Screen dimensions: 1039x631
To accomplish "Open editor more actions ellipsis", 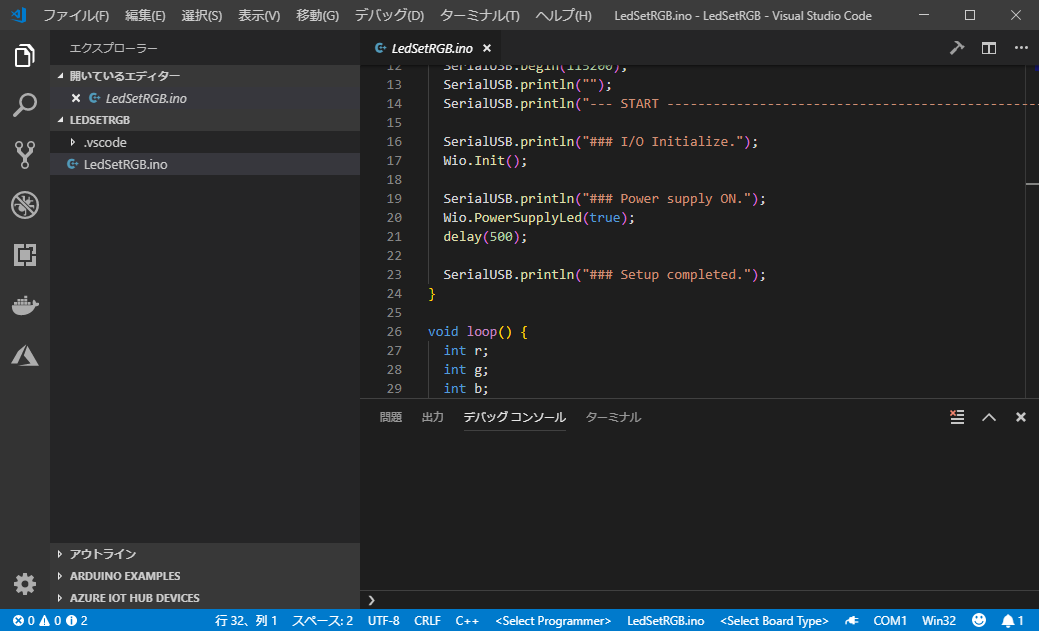I will coord(1021,48).
